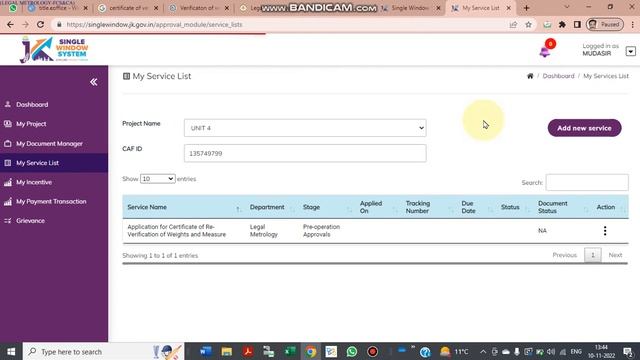Image resolution: width=640 pixels, height=360 pixels.
Task: Bookmark page with star icon
Action: click(x=529, y=24)
